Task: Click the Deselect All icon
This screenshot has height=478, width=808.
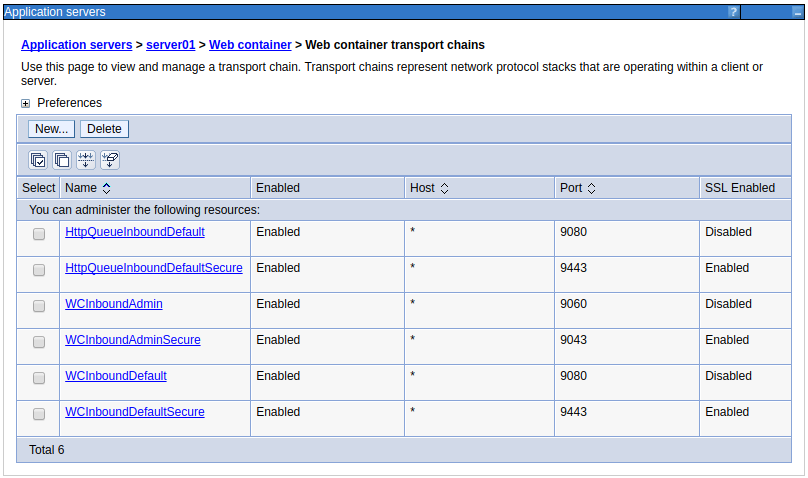Action: point(62,160)
